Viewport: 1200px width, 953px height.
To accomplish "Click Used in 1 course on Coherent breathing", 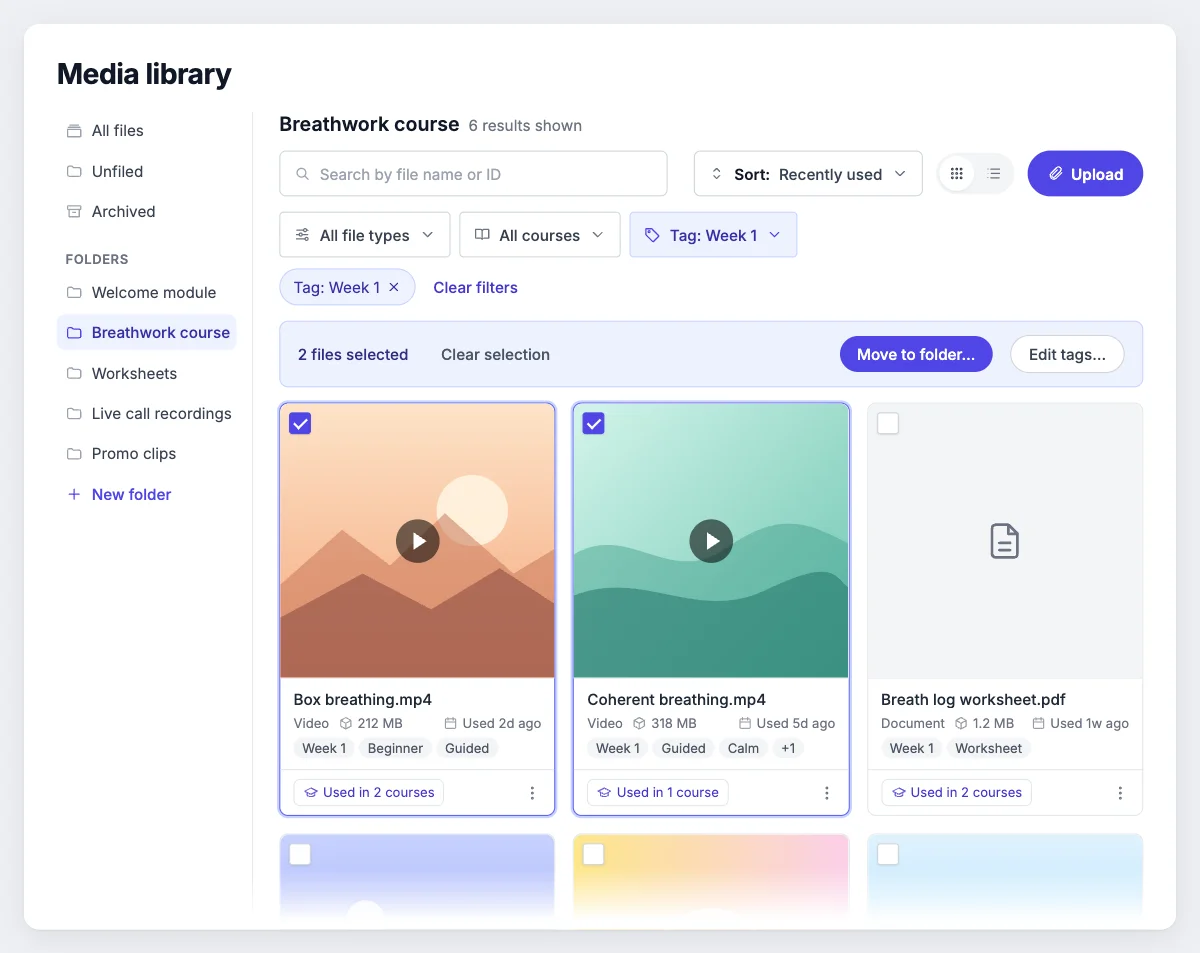I will [x=658, y=793].
